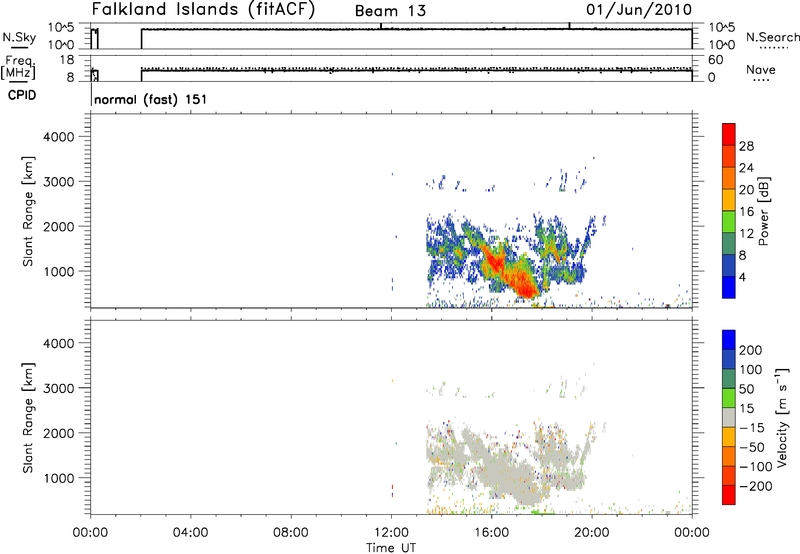Pick the gray segment of the velocity colorbar

pos(729,417)
